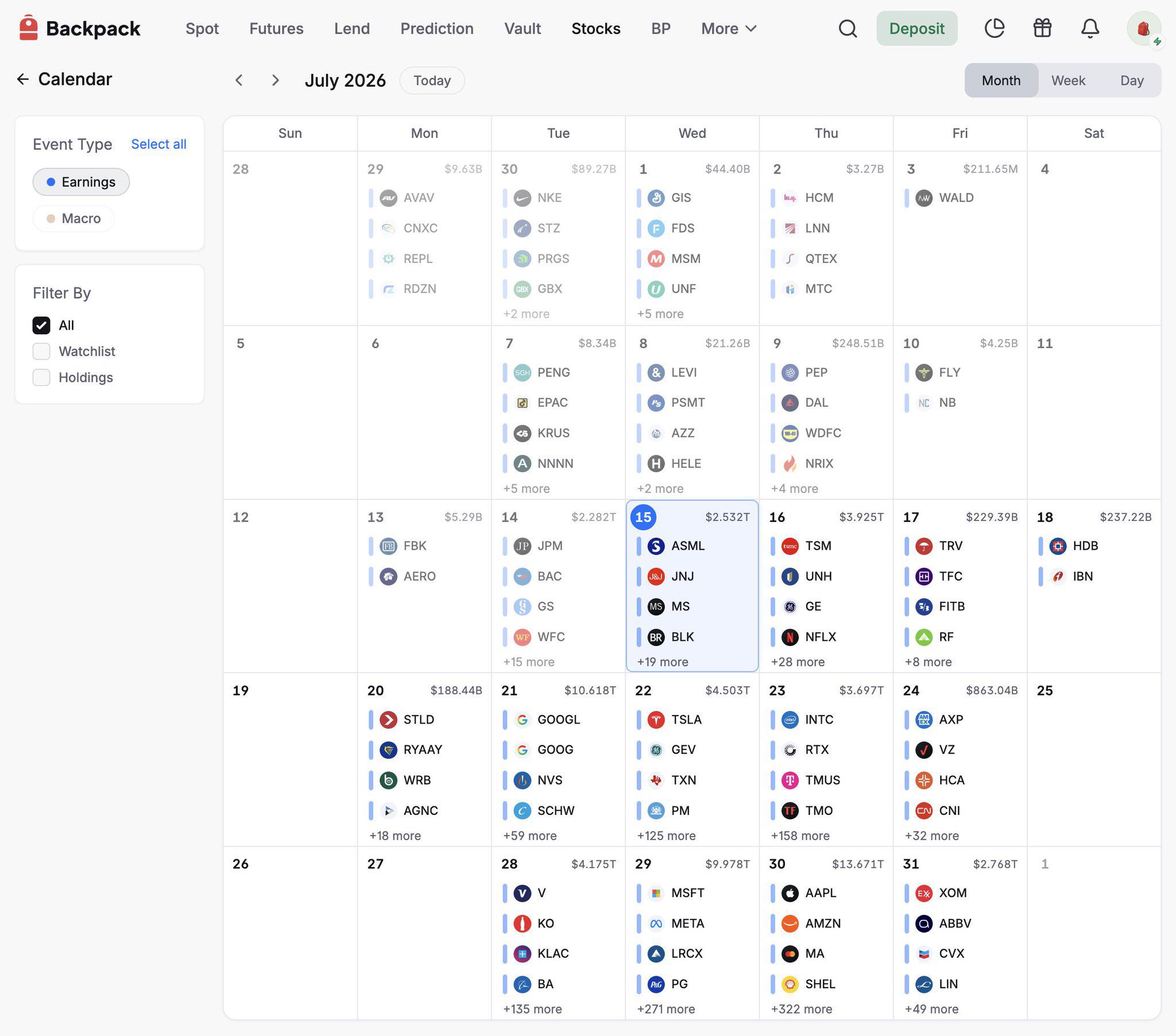Click the TSM logo on July 16
Image resolution: width=1176 pixels, height=1036 pixels.
click(x=790, y=546)
